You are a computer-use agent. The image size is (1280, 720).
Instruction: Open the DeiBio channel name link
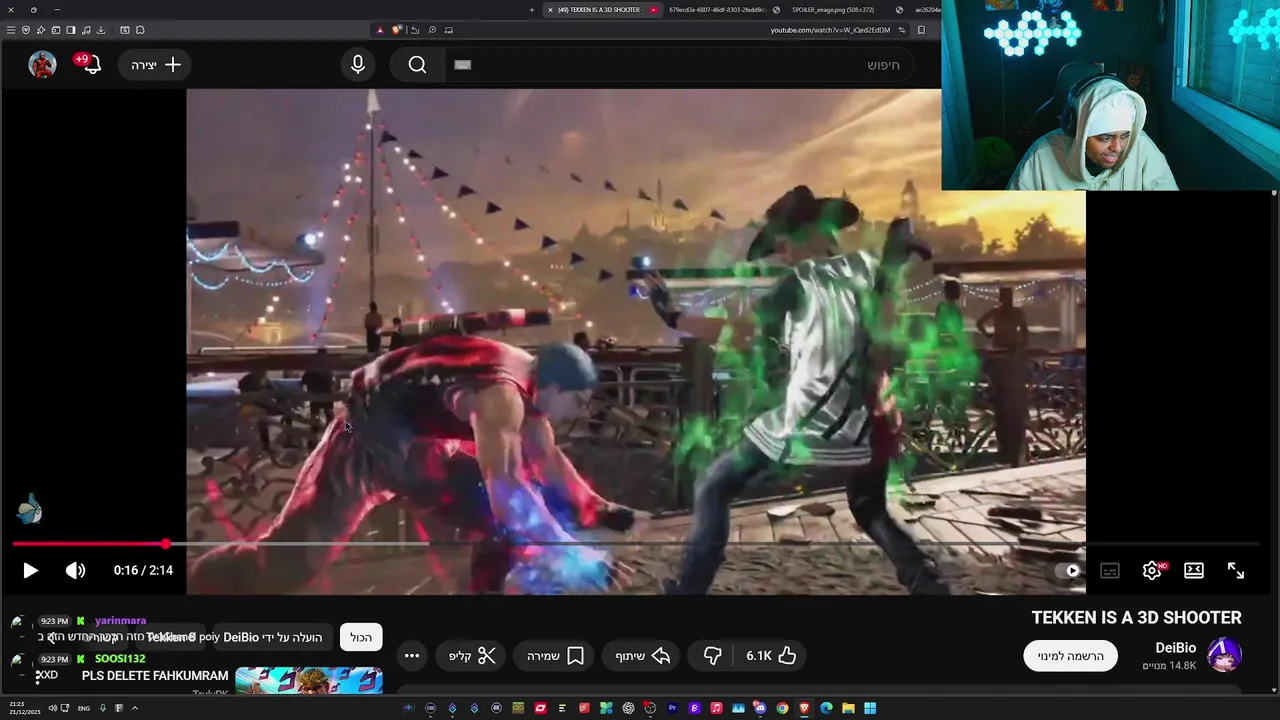[1176, 648]
